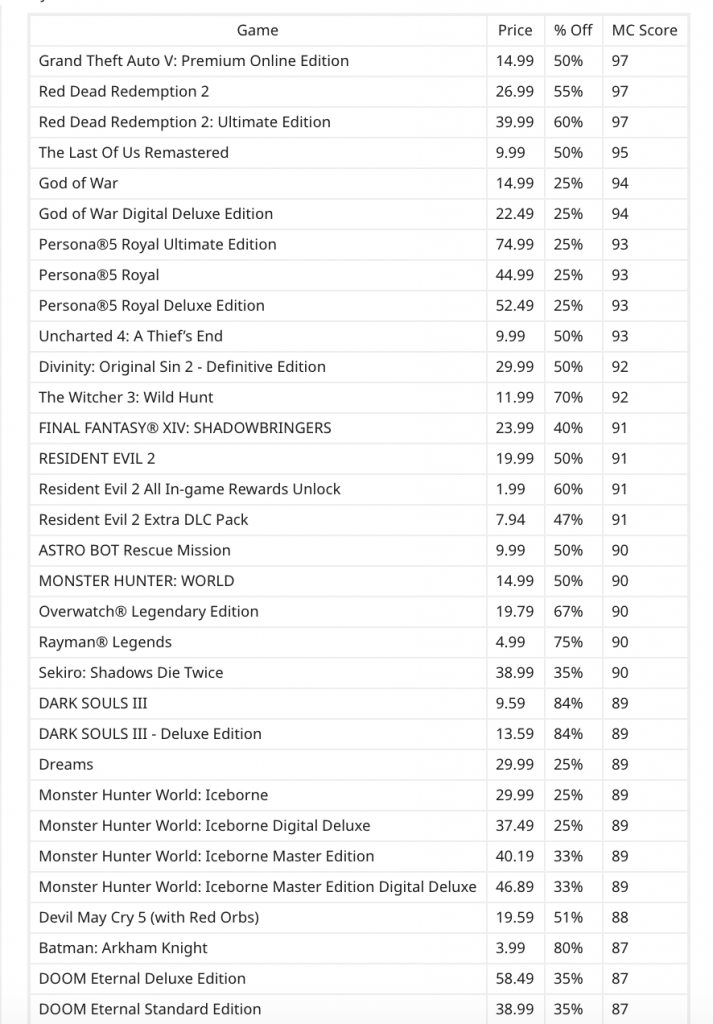Click Overwatch Legendary Edition title
Image resolution: width=713 pixels, height=1024 pixels.
click(149, 612)
